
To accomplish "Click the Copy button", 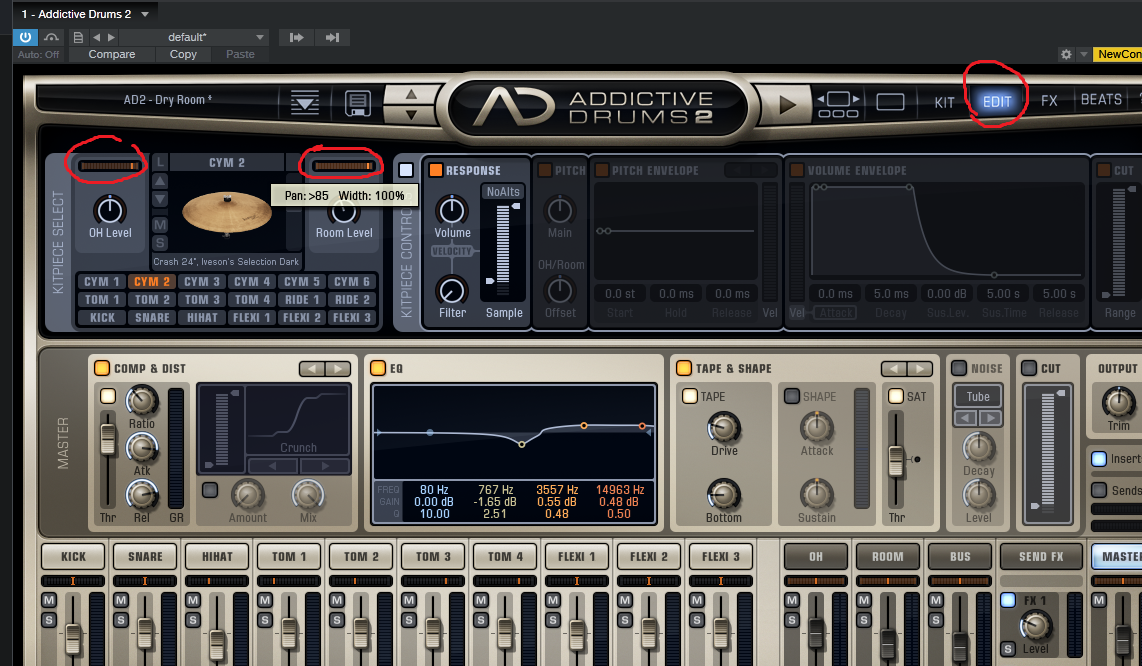I will pyautogui.click(x=183, y=55).
